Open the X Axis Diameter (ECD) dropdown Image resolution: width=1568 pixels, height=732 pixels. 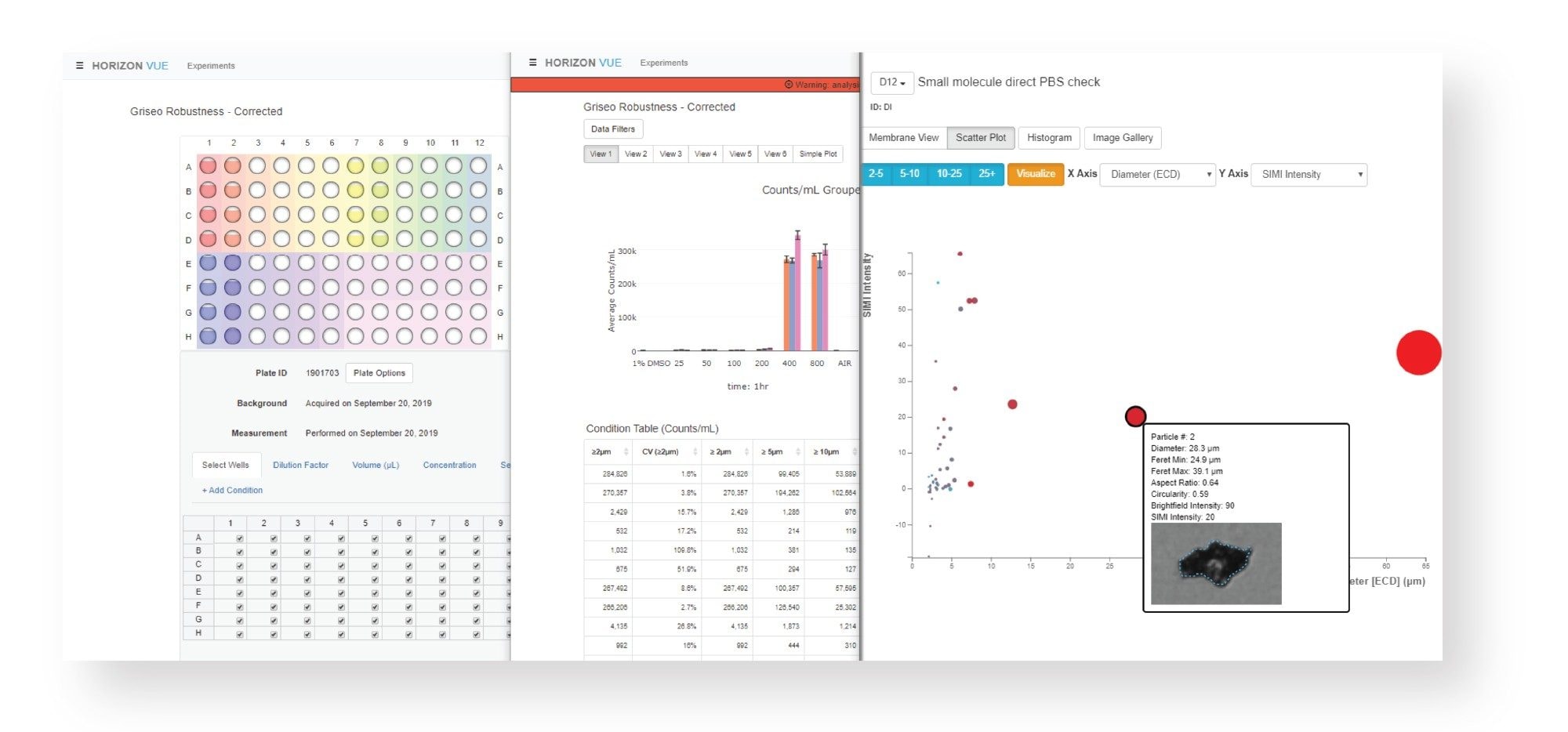pos(1156,174)
